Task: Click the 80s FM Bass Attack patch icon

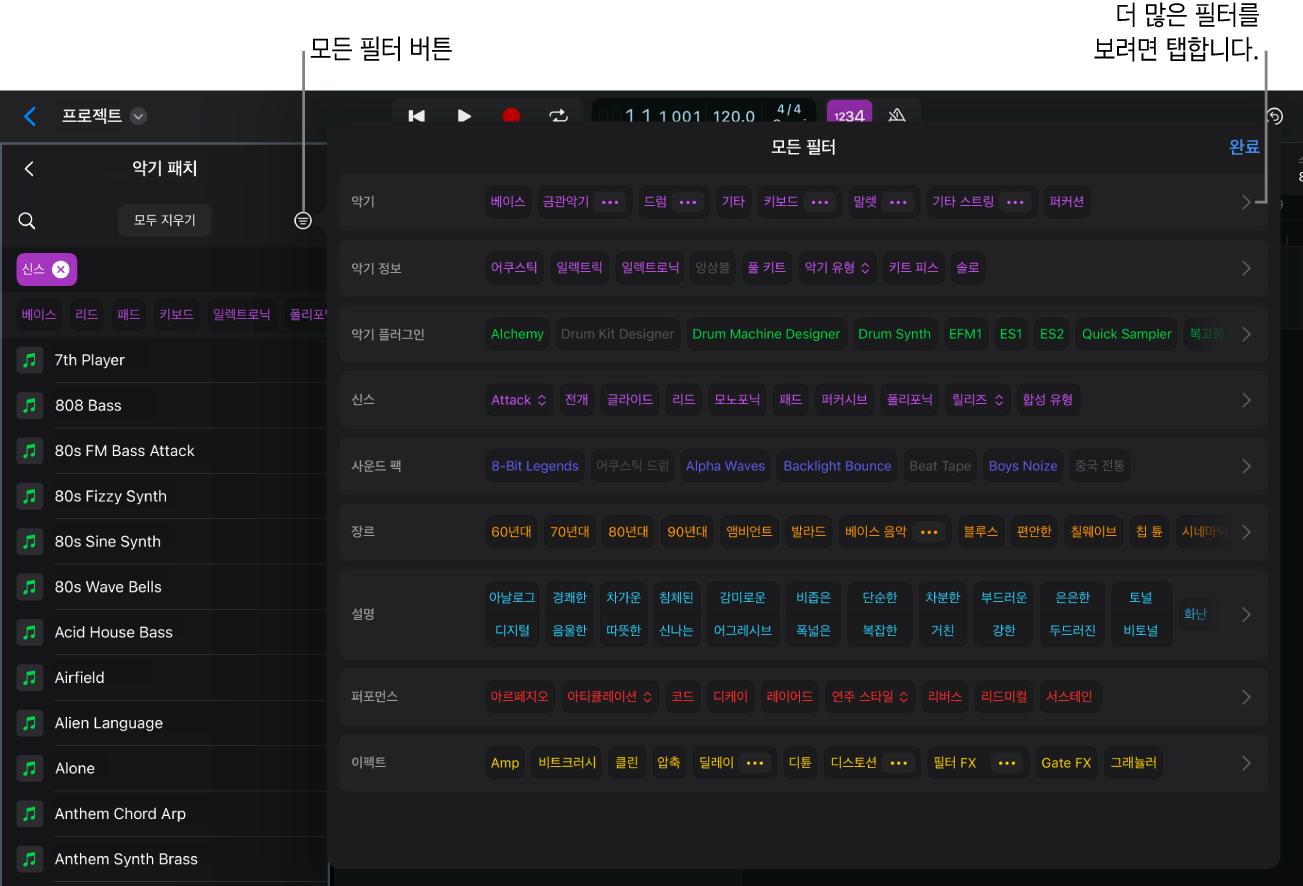Action: (31, 451)
